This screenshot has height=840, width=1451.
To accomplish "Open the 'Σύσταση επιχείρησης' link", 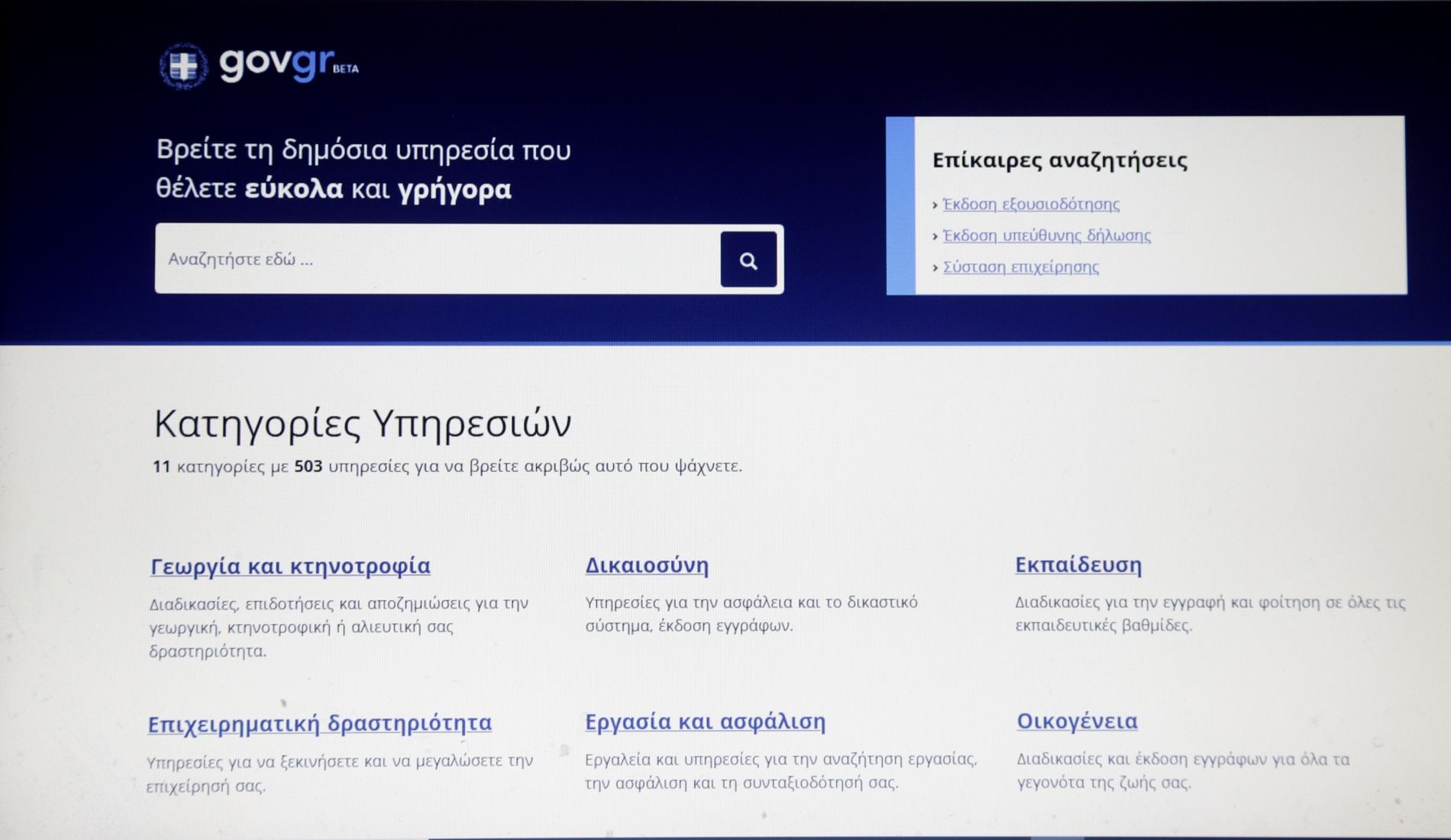I will pyautogui.click(x=1021, y=267).
